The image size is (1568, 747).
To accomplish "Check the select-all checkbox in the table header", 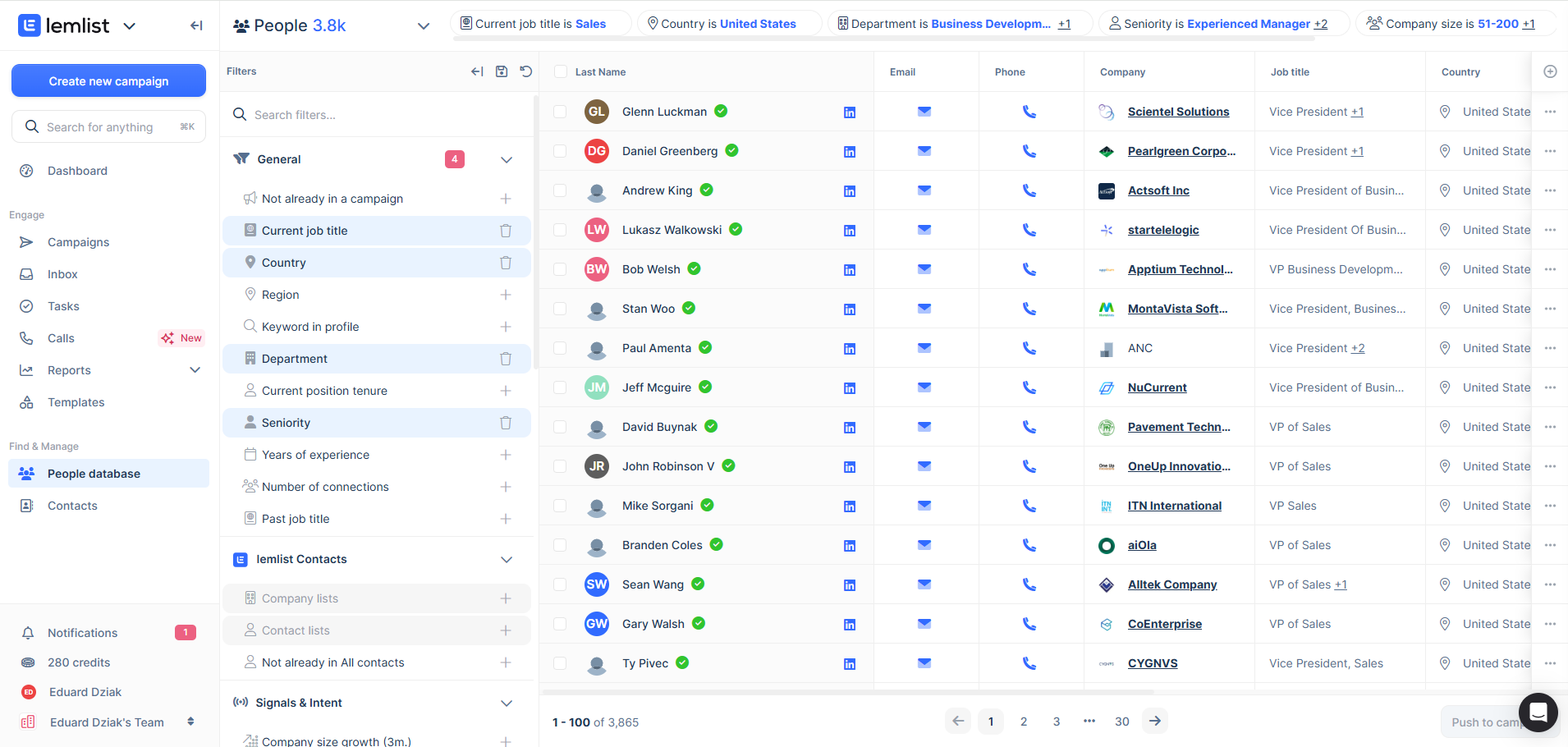I will point(559,71).
